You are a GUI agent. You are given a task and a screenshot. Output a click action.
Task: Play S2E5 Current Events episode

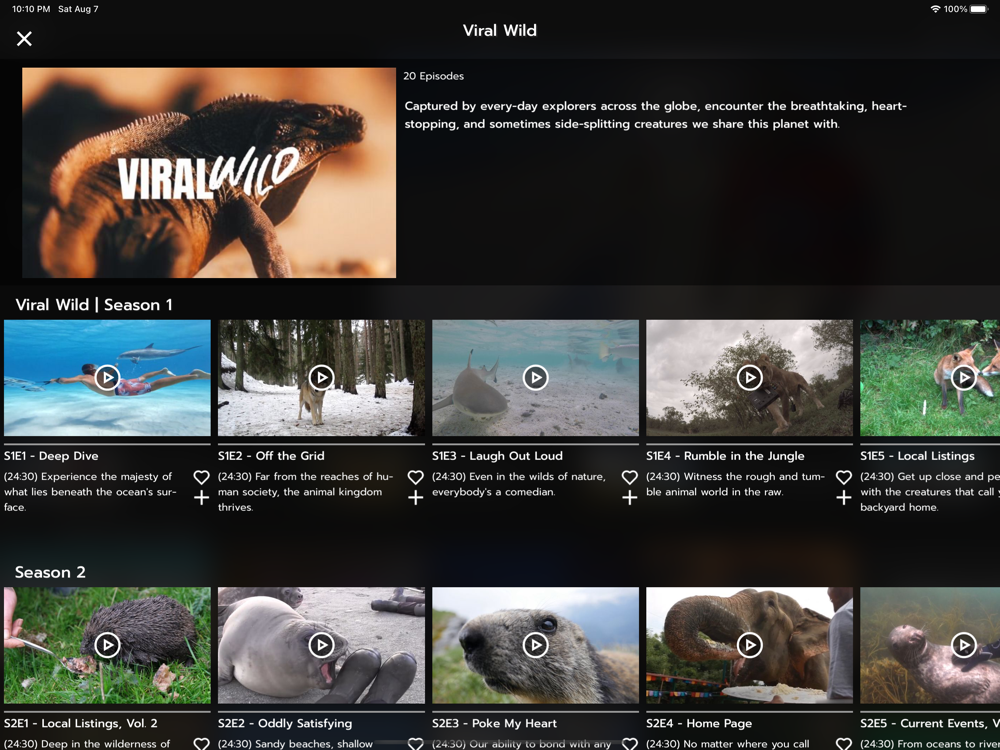click(964, 645)
